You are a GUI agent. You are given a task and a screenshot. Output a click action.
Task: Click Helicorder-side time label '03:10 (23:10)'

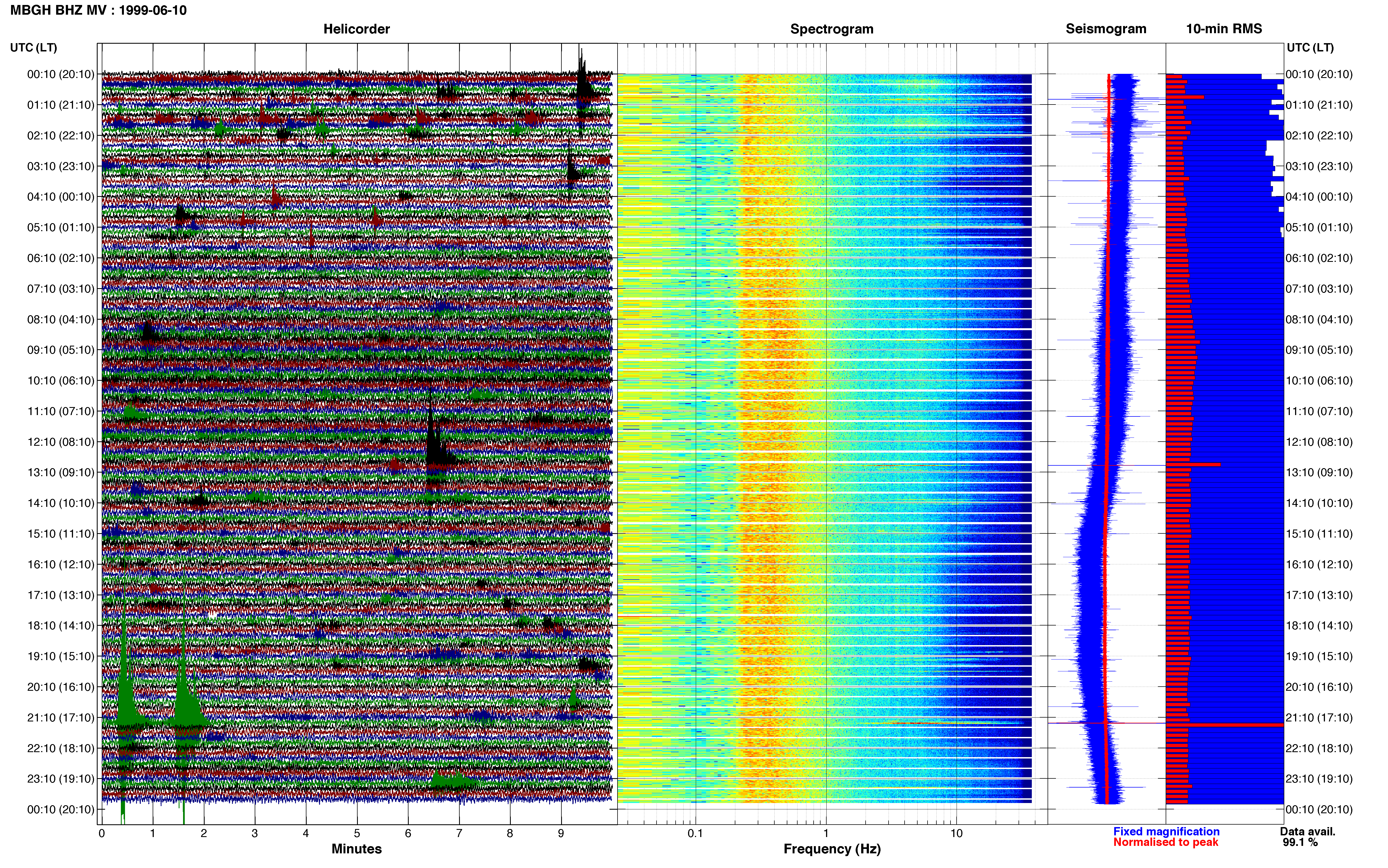[60, 166]
